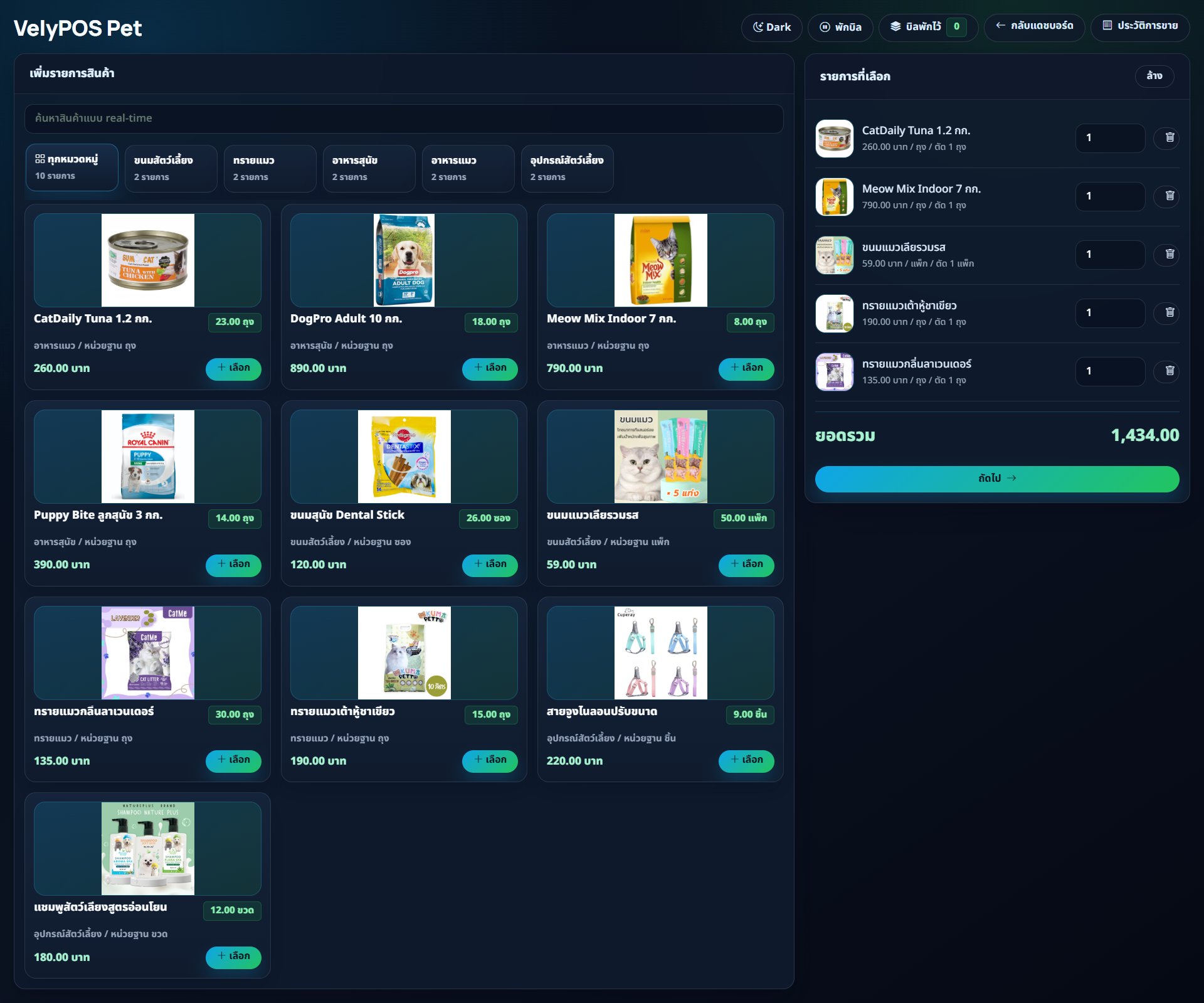Click the VelyPOS Pet logo title
Screen dimensions: 1204x1003
[x=78, y=28]
